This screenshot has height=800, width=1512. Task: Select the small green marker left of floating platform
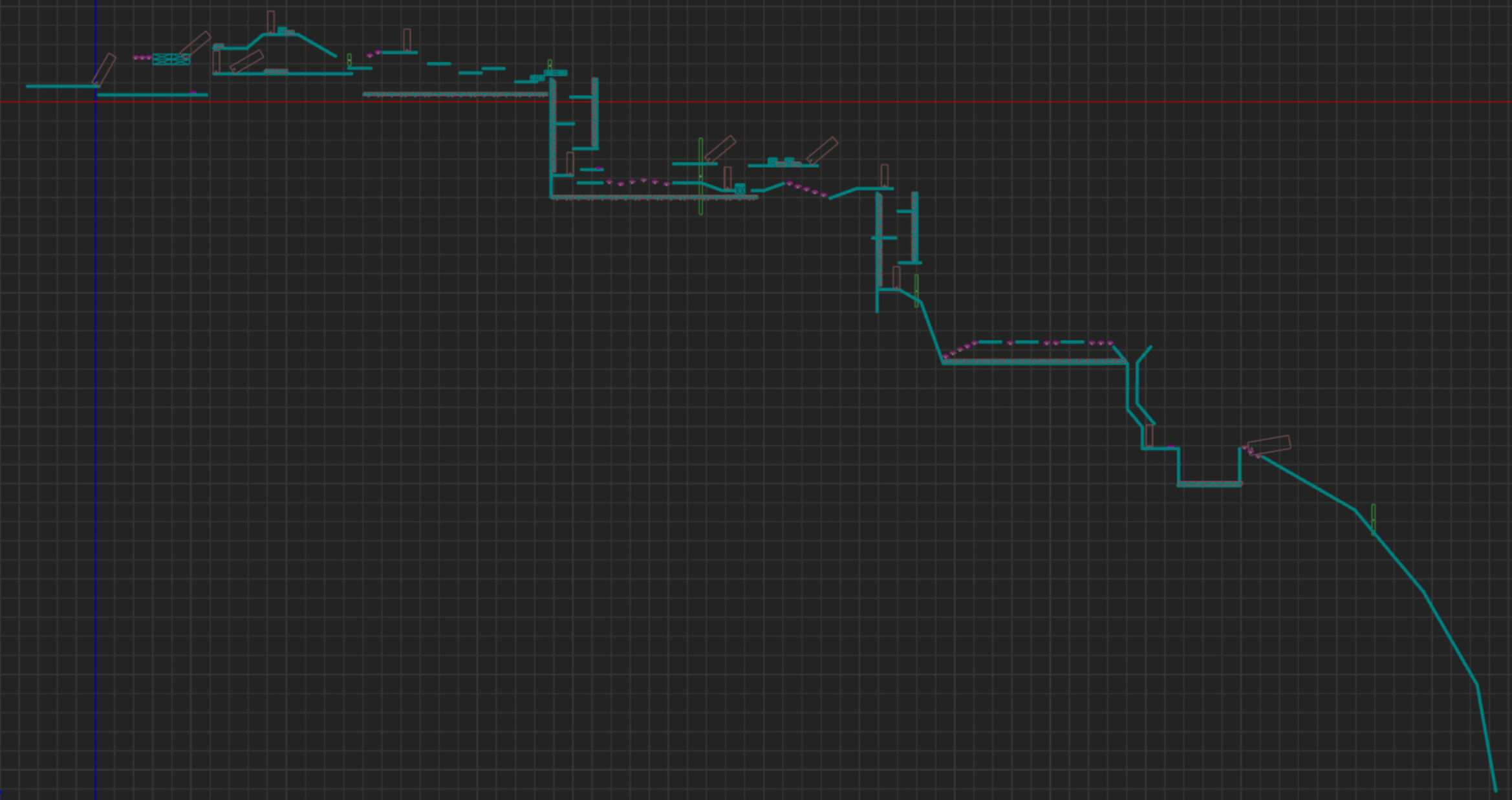click(349, 59)
